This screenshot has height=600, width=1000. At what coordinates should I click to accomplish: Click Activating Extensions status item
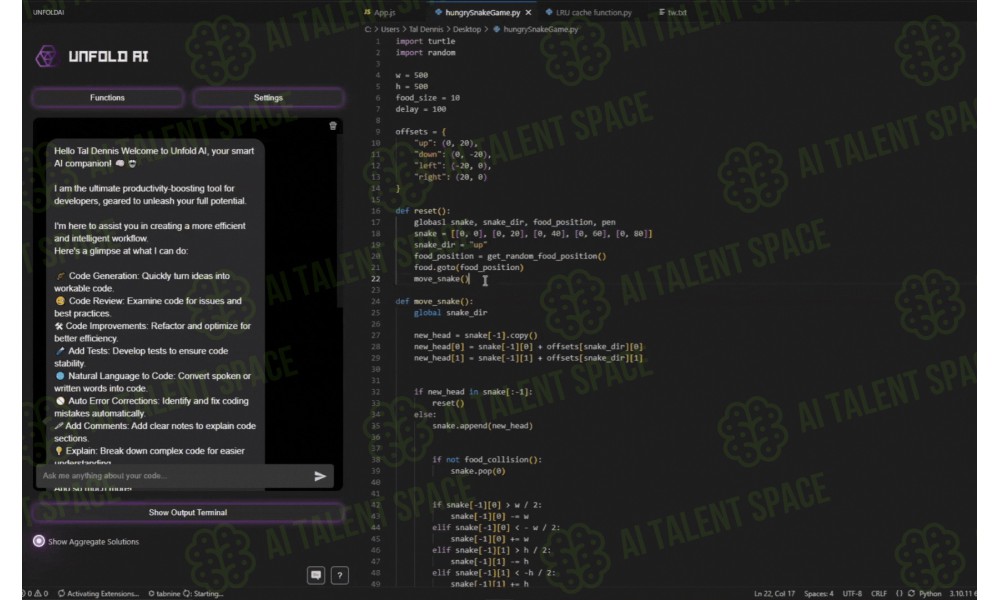[98, 594]
